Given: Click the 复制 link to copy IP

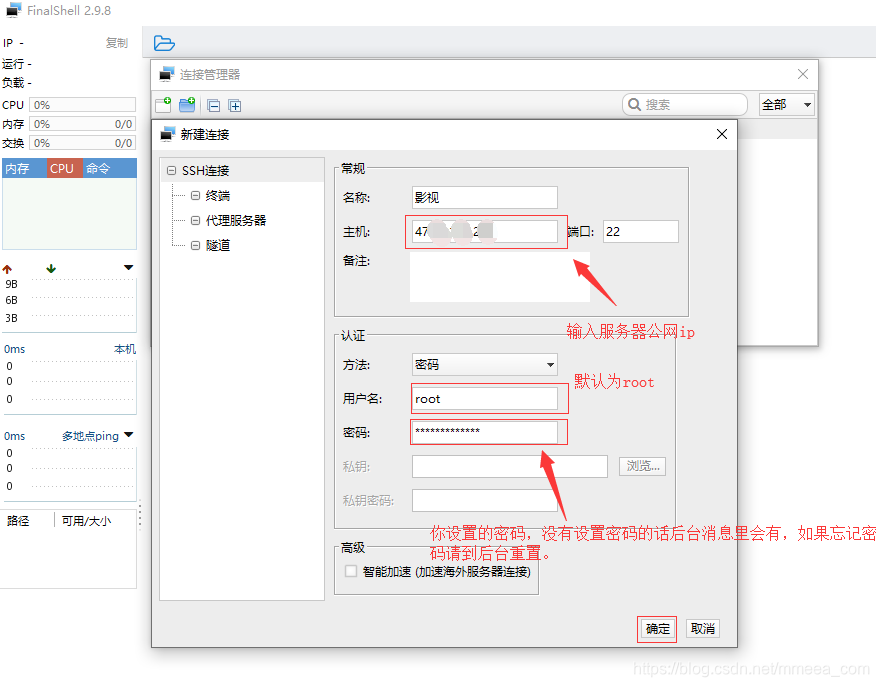Looking at the screenshot, I should (117, 43).
